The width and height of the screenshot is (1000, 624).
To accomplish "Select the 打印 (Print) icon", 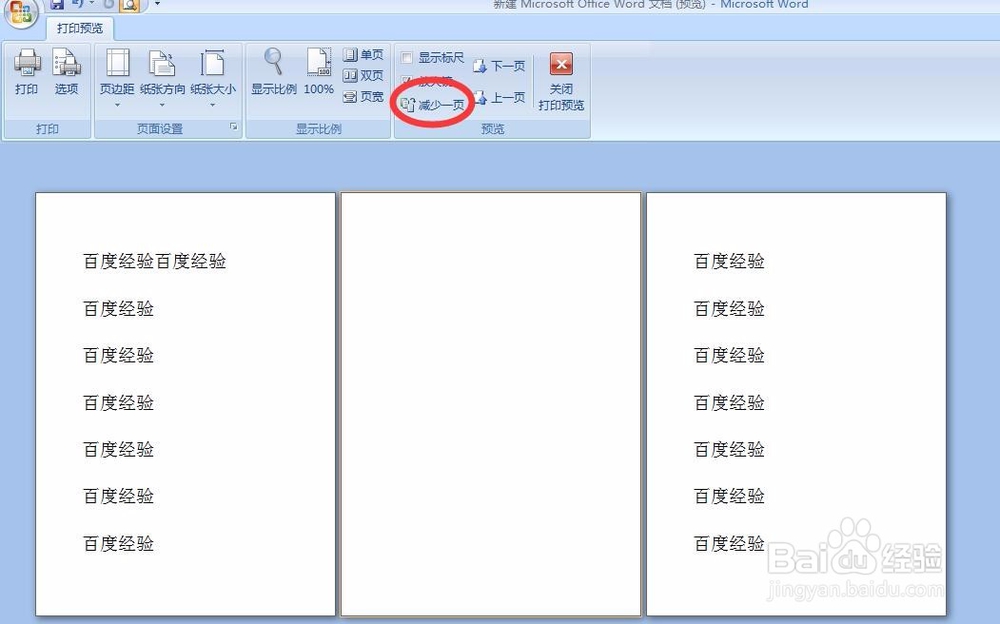I will point(27,72).
